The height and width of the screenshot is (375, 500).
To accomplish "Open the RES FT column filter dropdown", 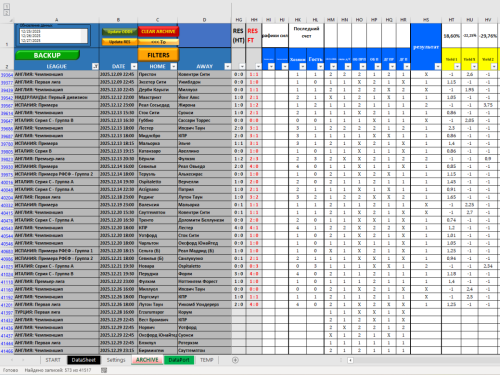I will 258,66.
